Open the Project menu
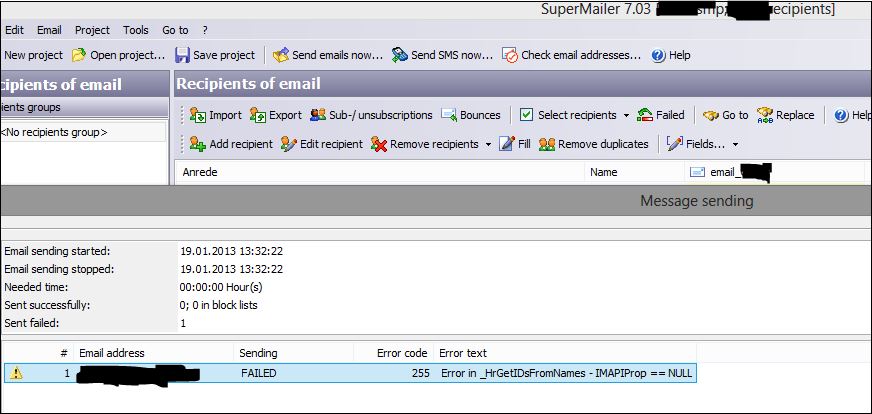872x414 pixels. click(x=92, y=30)
